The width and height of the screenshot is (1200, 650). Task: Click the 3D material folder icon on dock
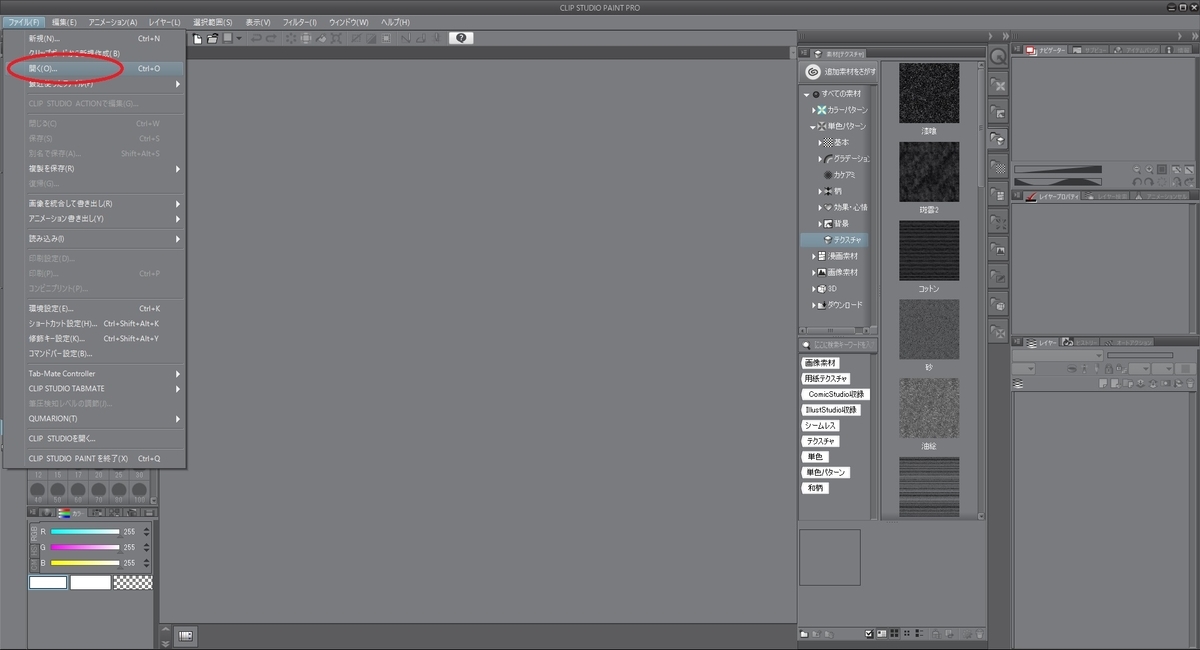[x=998, y=304]
